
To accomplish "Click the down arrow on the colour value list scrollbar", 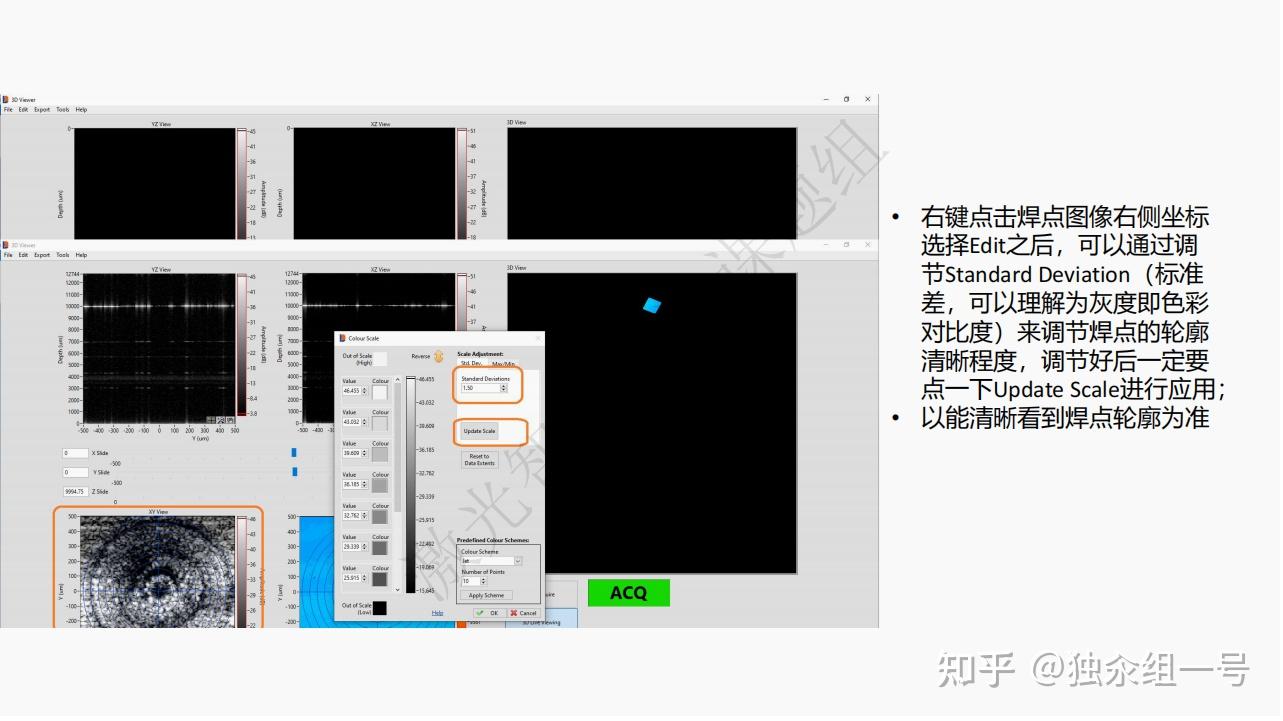I will pos(397,590).
